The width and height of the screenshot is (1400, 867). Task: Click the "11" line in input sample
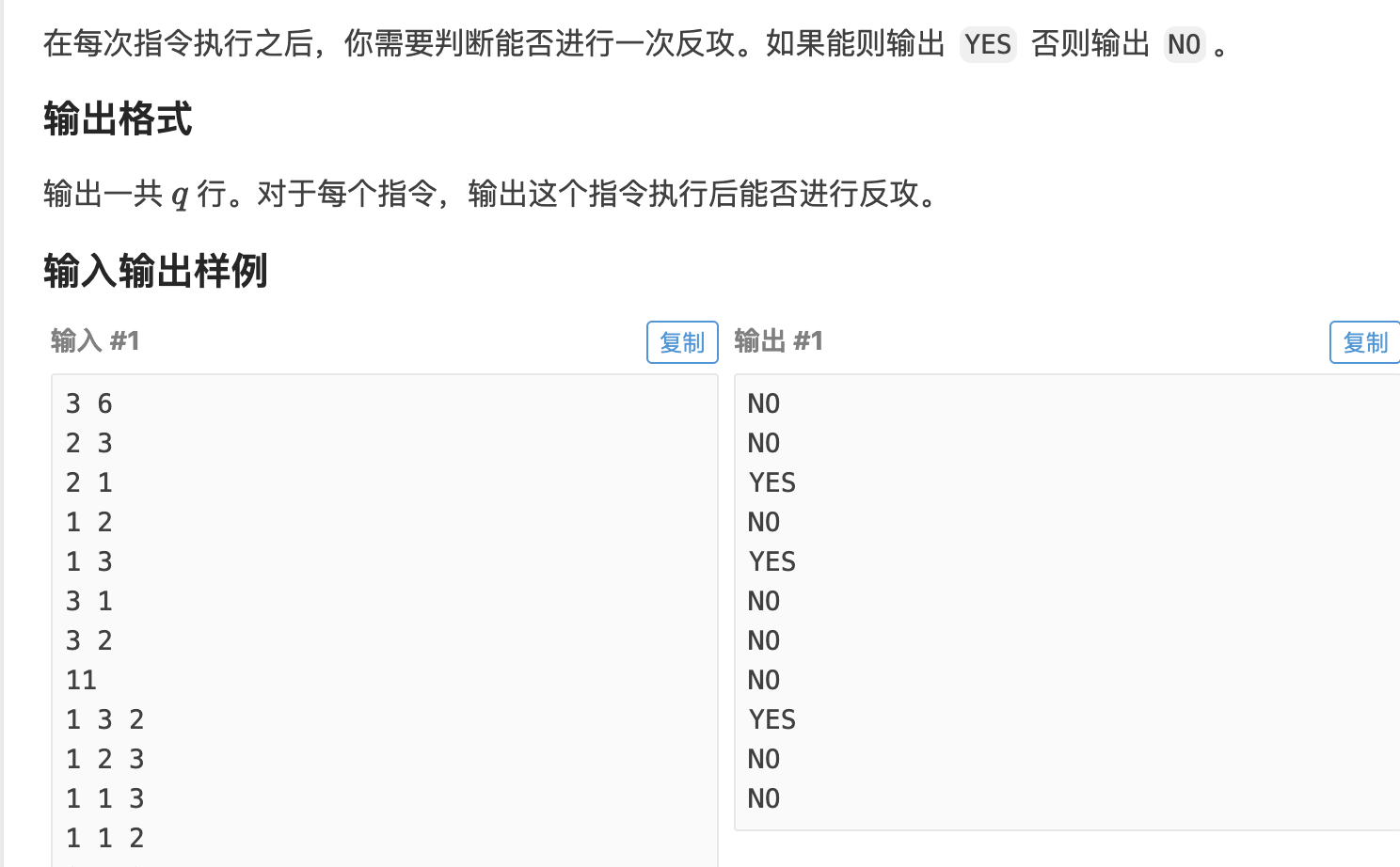pos(82,680)
